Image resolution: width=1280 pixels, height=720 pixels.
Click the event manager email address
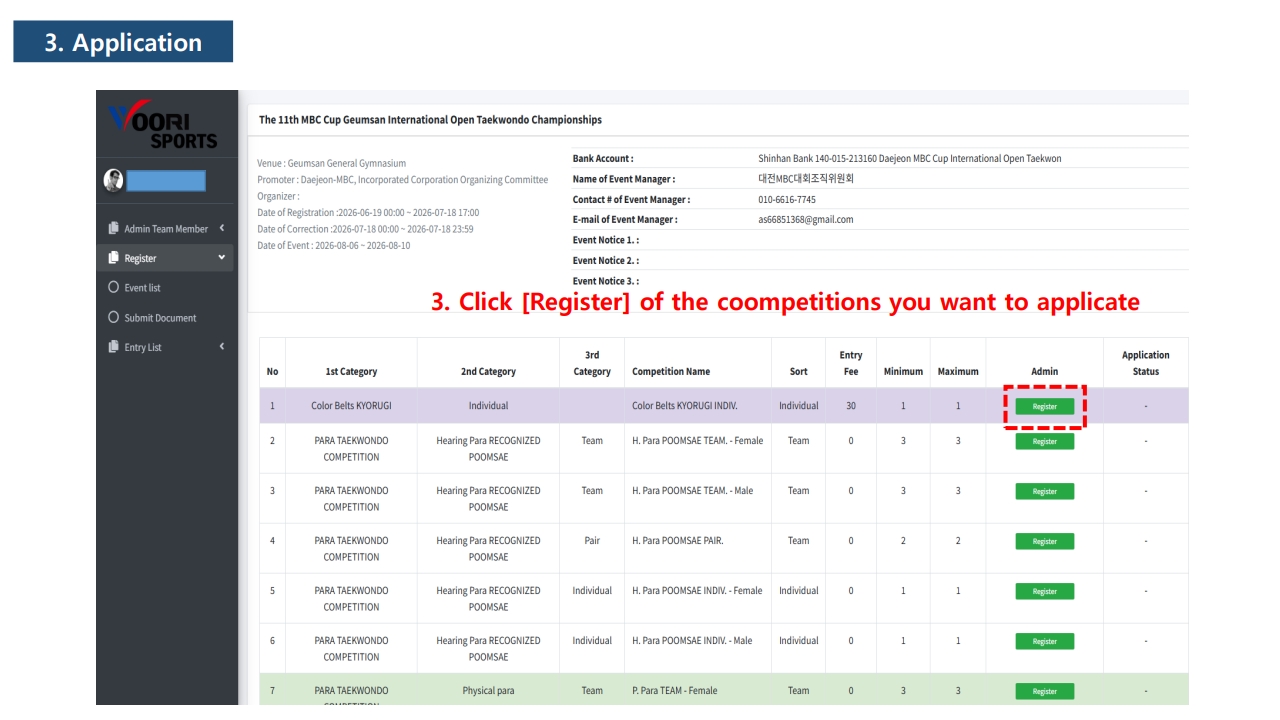pos(805,220)
